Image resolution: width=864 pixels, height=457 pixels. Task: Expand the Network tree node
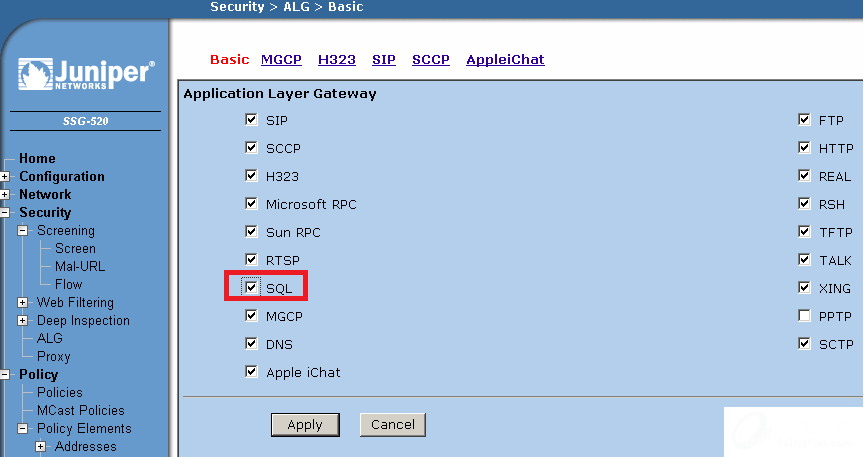(5, 195)
